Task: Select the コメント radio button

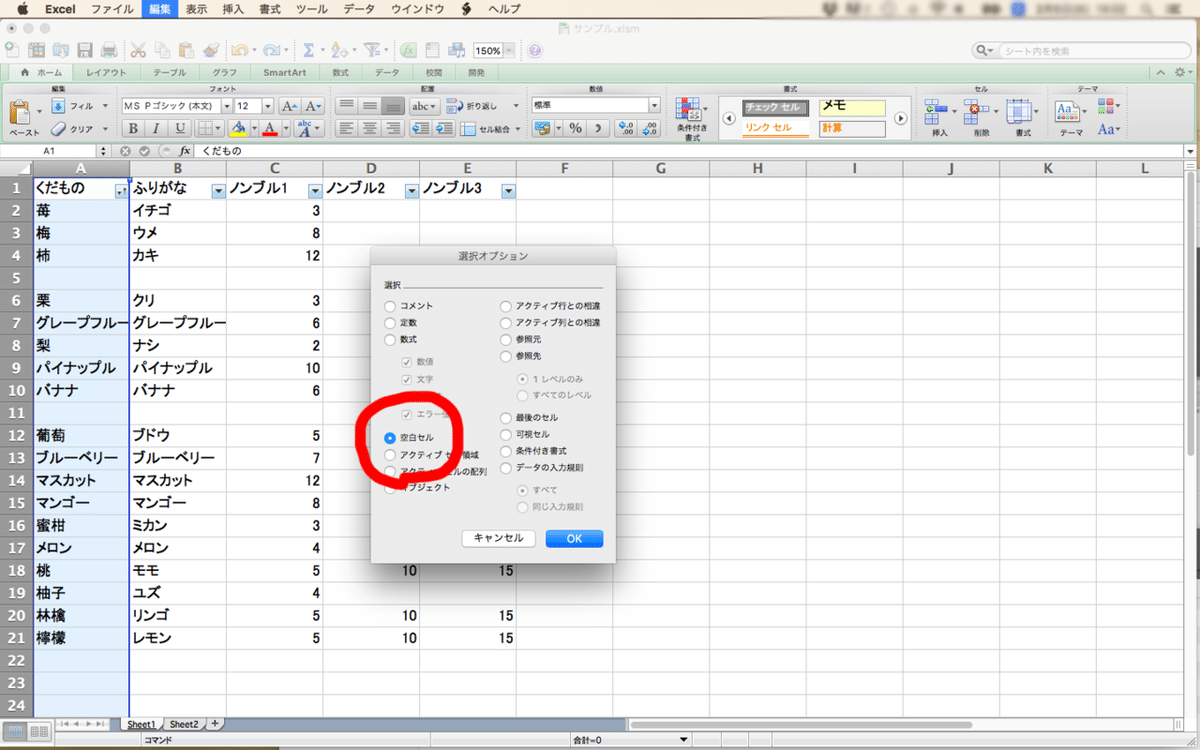Action: pyautogui.click(x=390, y=306)
